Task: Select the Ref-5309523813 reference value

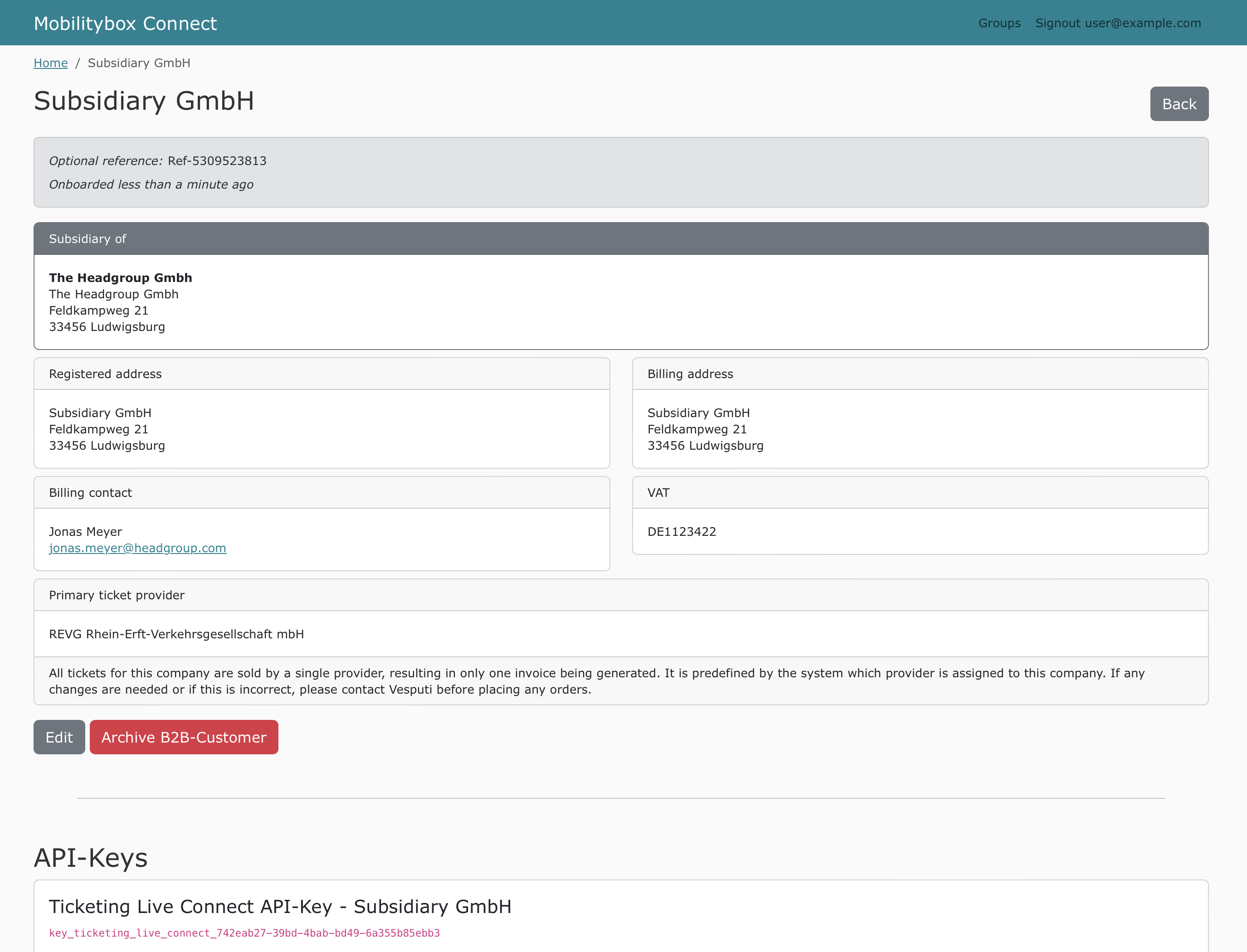Action: [x=217, y=161]
